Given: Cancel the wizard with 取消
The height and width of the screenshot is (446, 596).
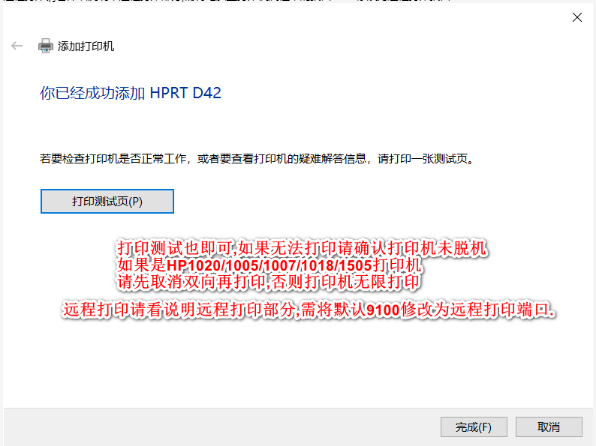Looking at the screenshot, I should [x=548, y=427].
